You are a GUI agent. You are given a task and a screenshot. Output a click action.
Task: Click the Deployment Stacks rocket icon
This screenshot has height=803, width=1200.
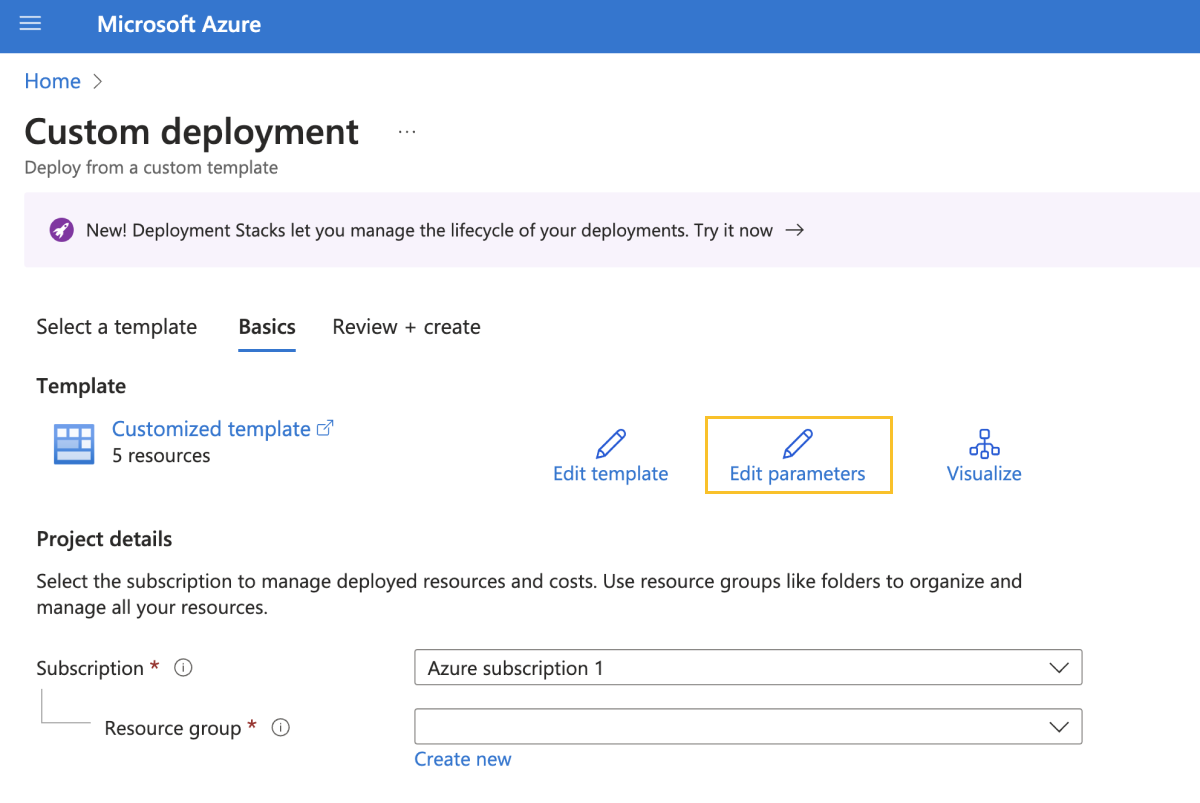(61, 230)
